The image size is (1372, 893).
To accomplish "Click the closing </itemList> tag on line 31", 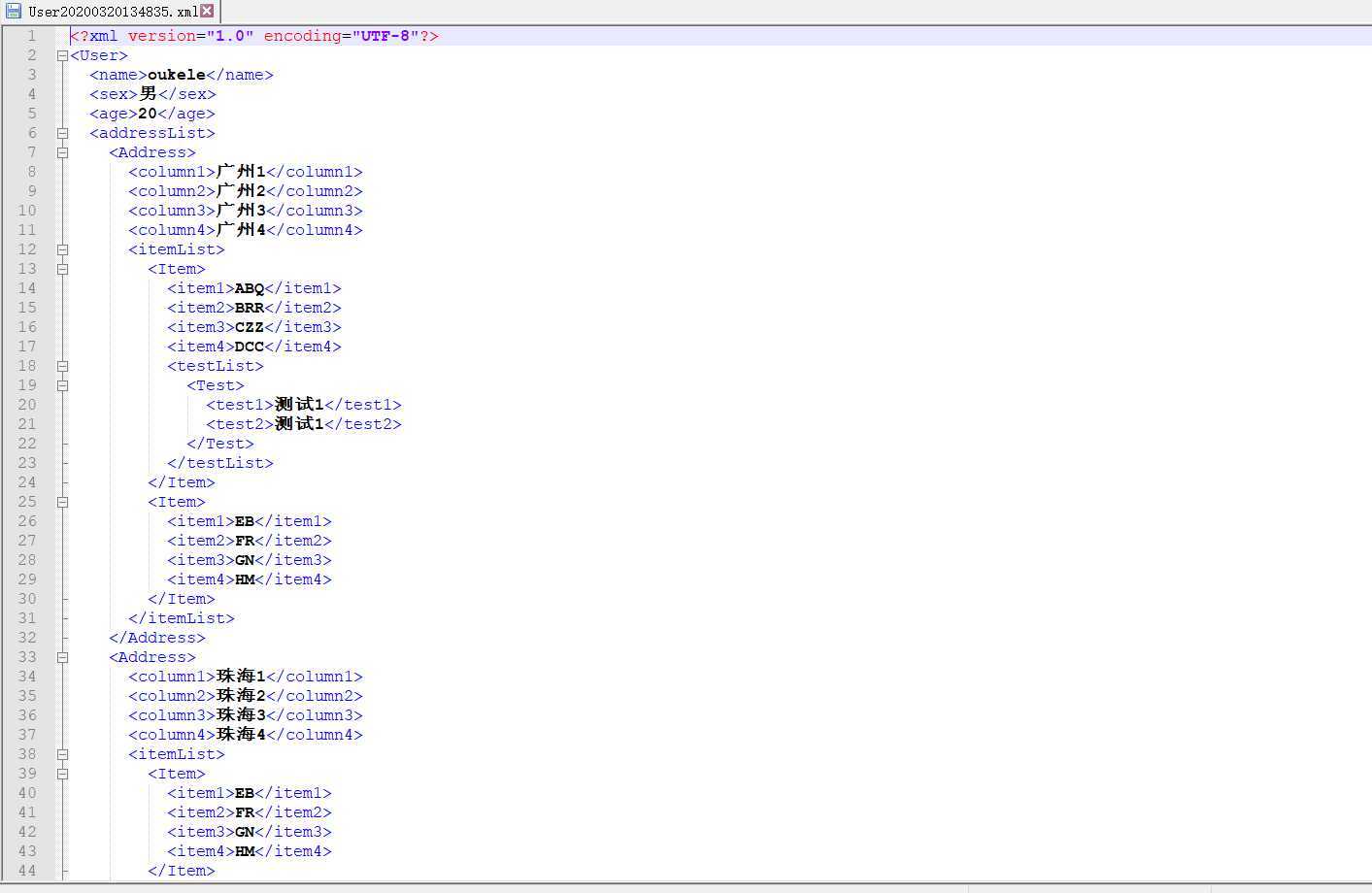I will (182, 618).
